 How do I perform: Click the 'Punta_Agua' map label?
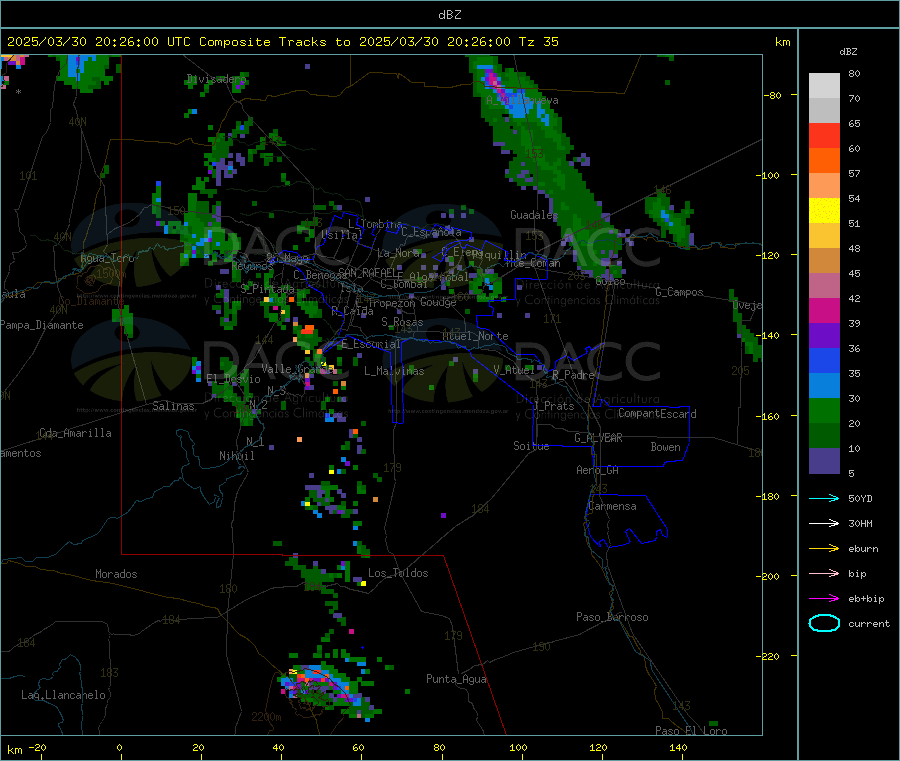[456, 679]
